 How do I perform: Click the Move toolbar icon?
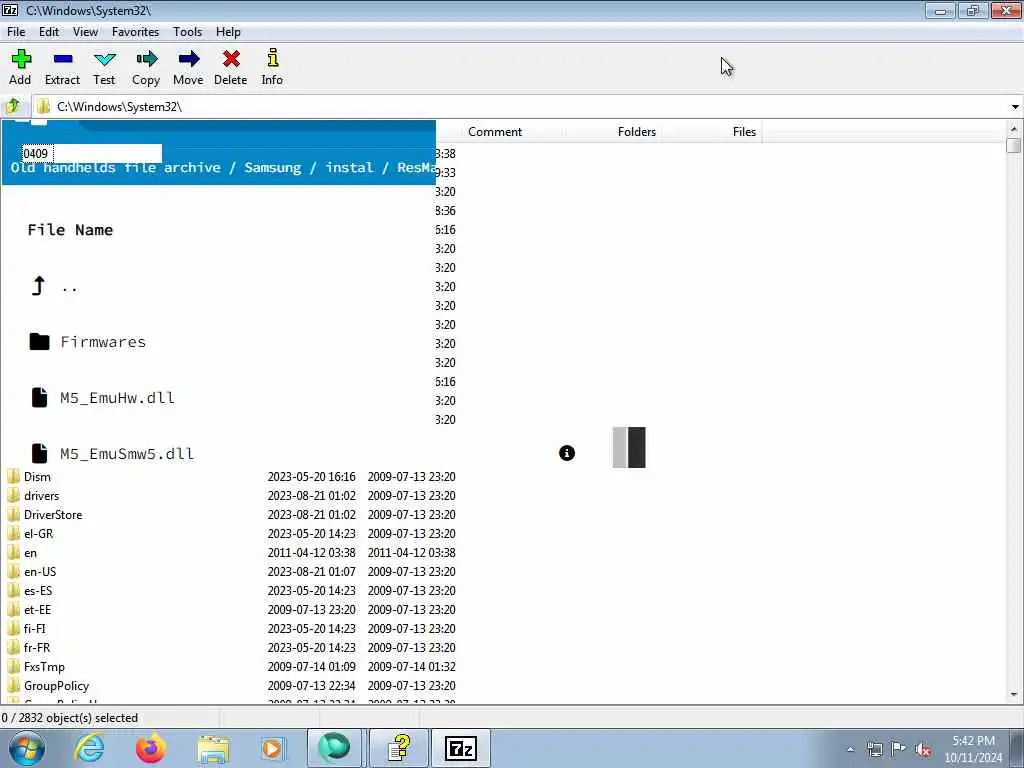click(x=188, y=59)
